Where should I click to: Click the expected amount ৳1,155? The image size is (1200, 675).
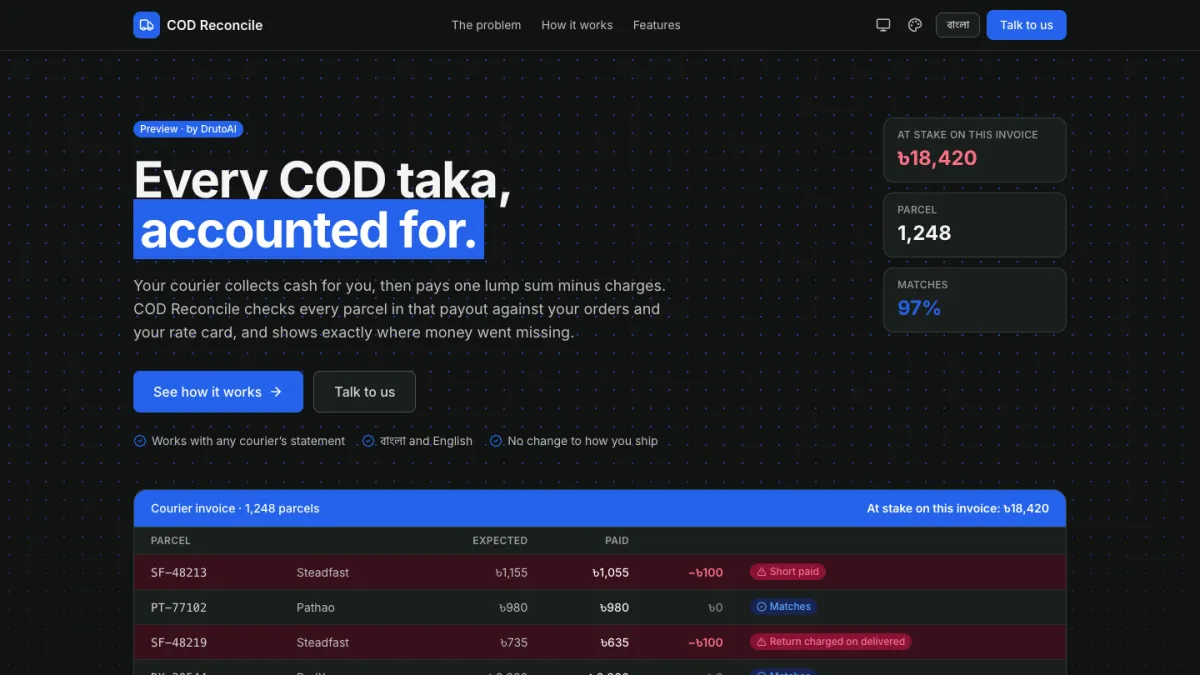511,573
